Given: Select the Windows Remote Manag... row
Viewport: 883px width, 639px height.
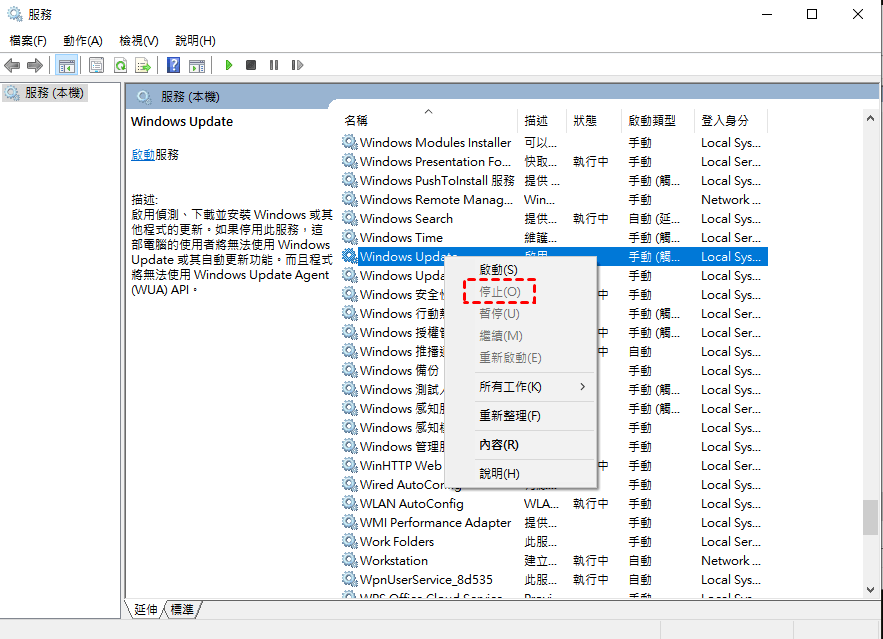Looking at the screenshot, I should tap(554, 199).
